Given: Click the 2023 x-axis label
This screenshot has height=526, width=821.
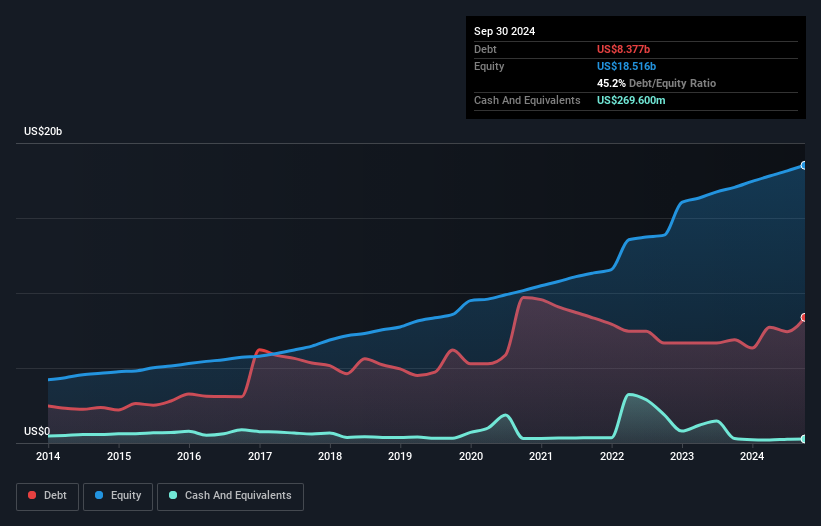Looking at the screenshot, I should 682,456.
